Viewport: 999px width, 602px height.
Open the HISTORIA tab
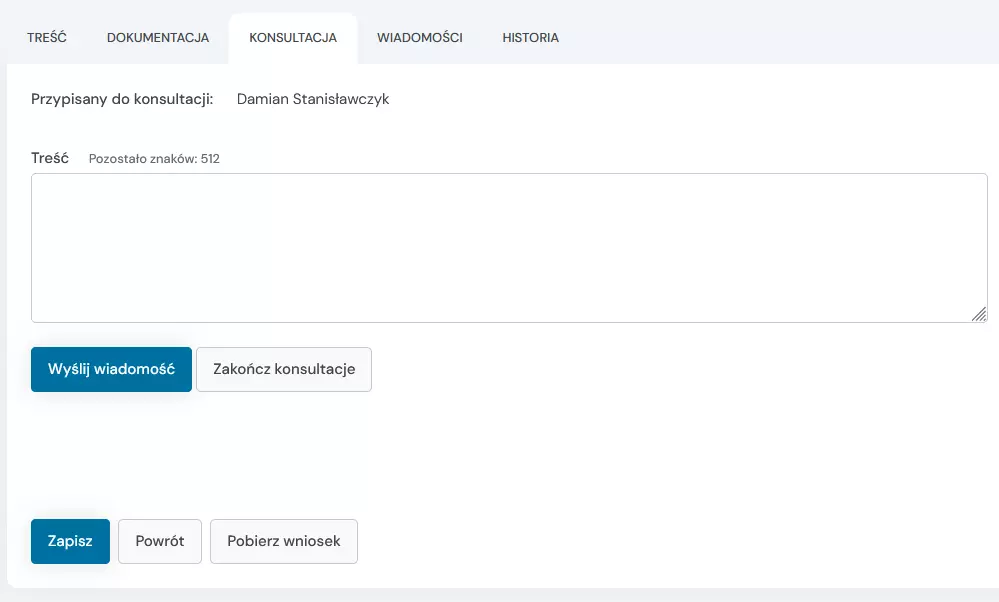pyautogui.click(x=530, y=37)
